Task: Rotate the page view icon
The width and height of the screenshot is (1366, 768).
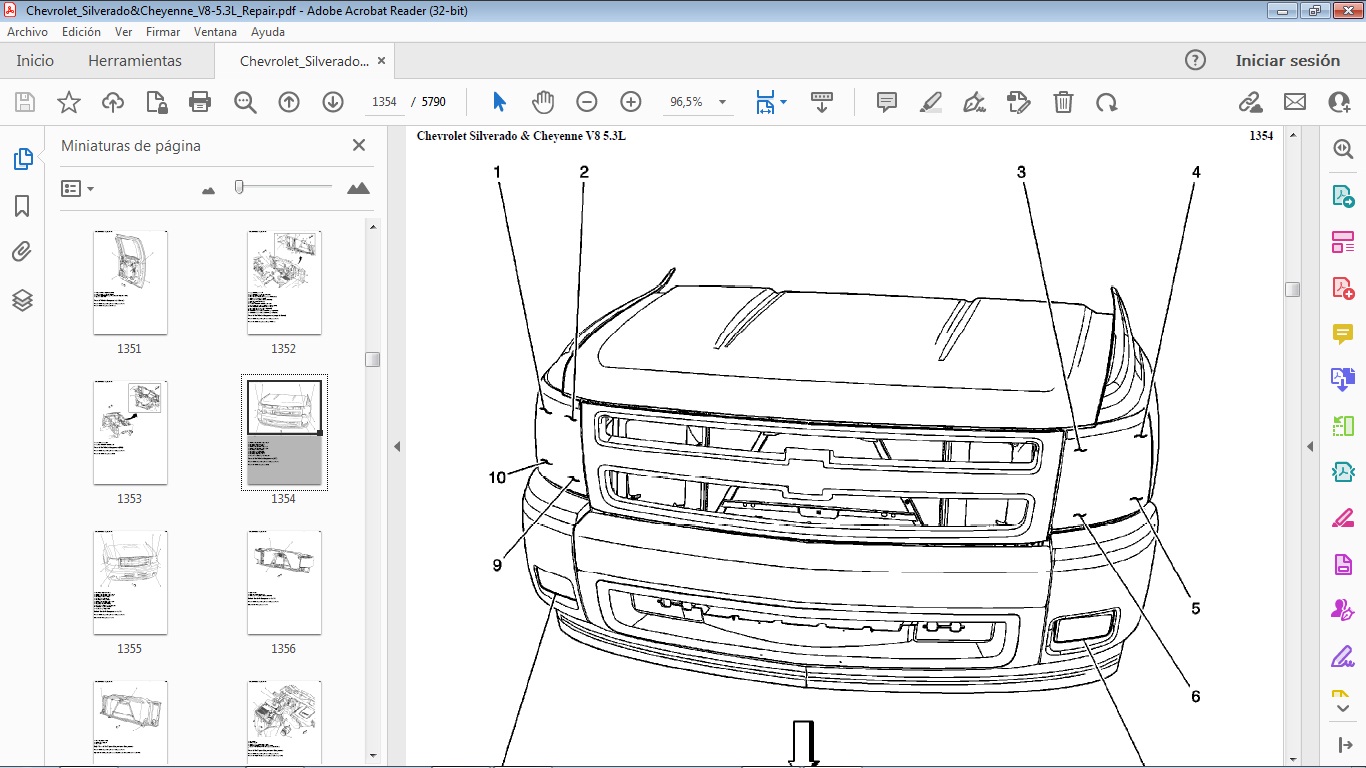Action: point(1106,102)
